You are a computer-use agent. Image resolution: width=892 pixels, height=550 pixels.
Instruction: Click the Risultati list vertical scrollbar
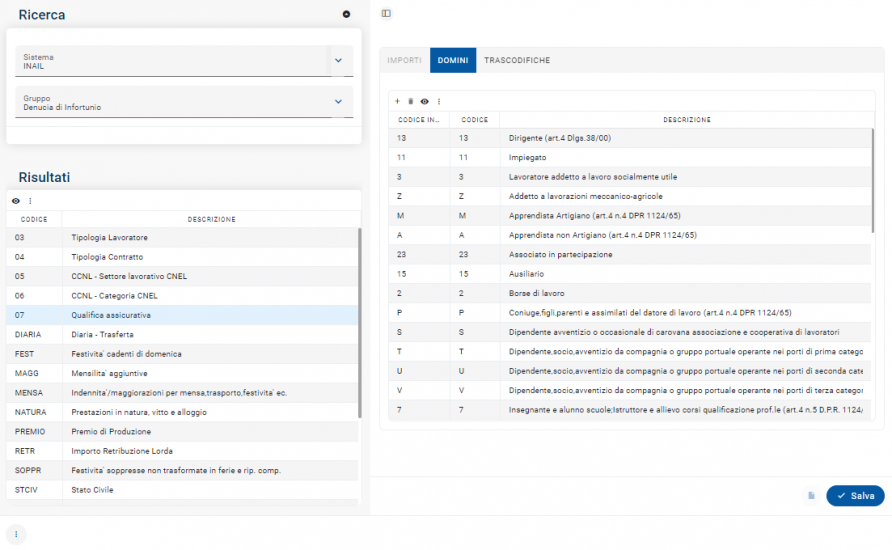point(360,320)
